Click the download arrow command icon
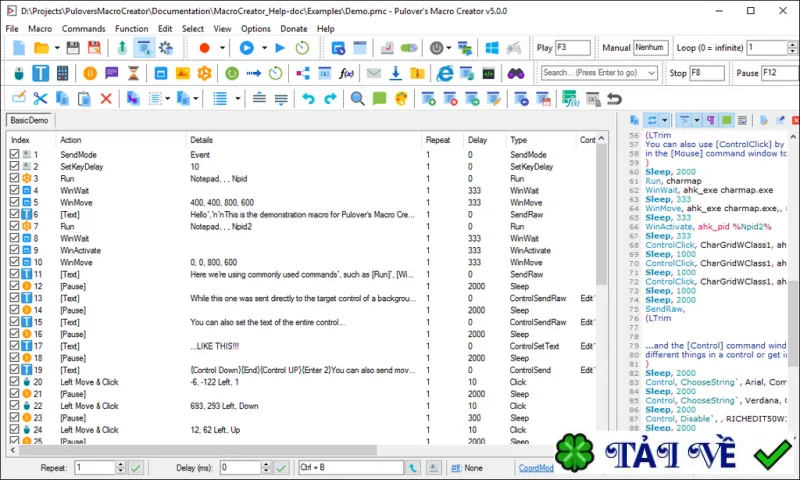The image size is (800, 480). click(395, 73)
